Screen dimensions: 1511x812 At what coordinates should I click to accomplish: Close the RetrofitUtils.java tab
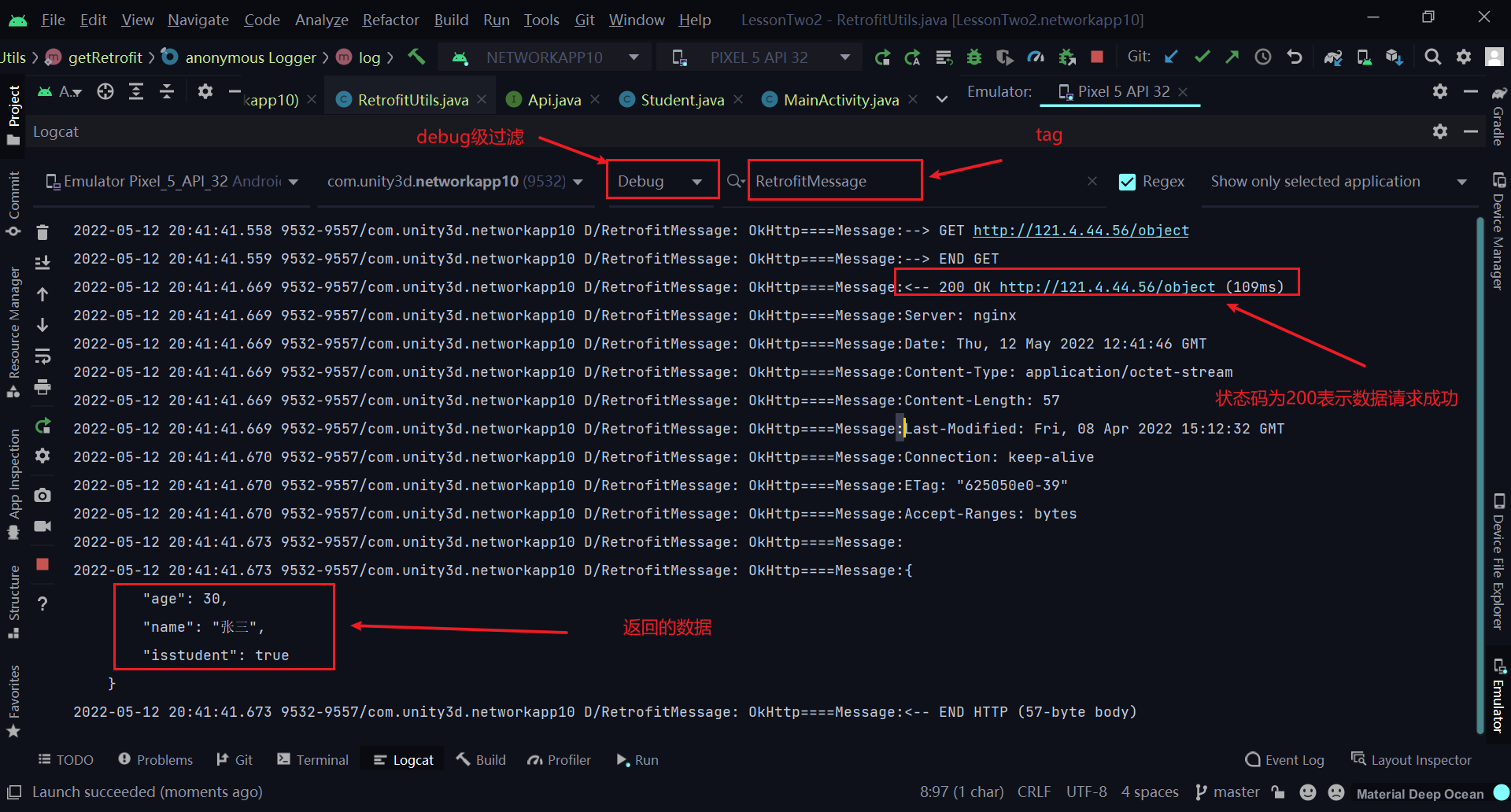pos(482,99)
